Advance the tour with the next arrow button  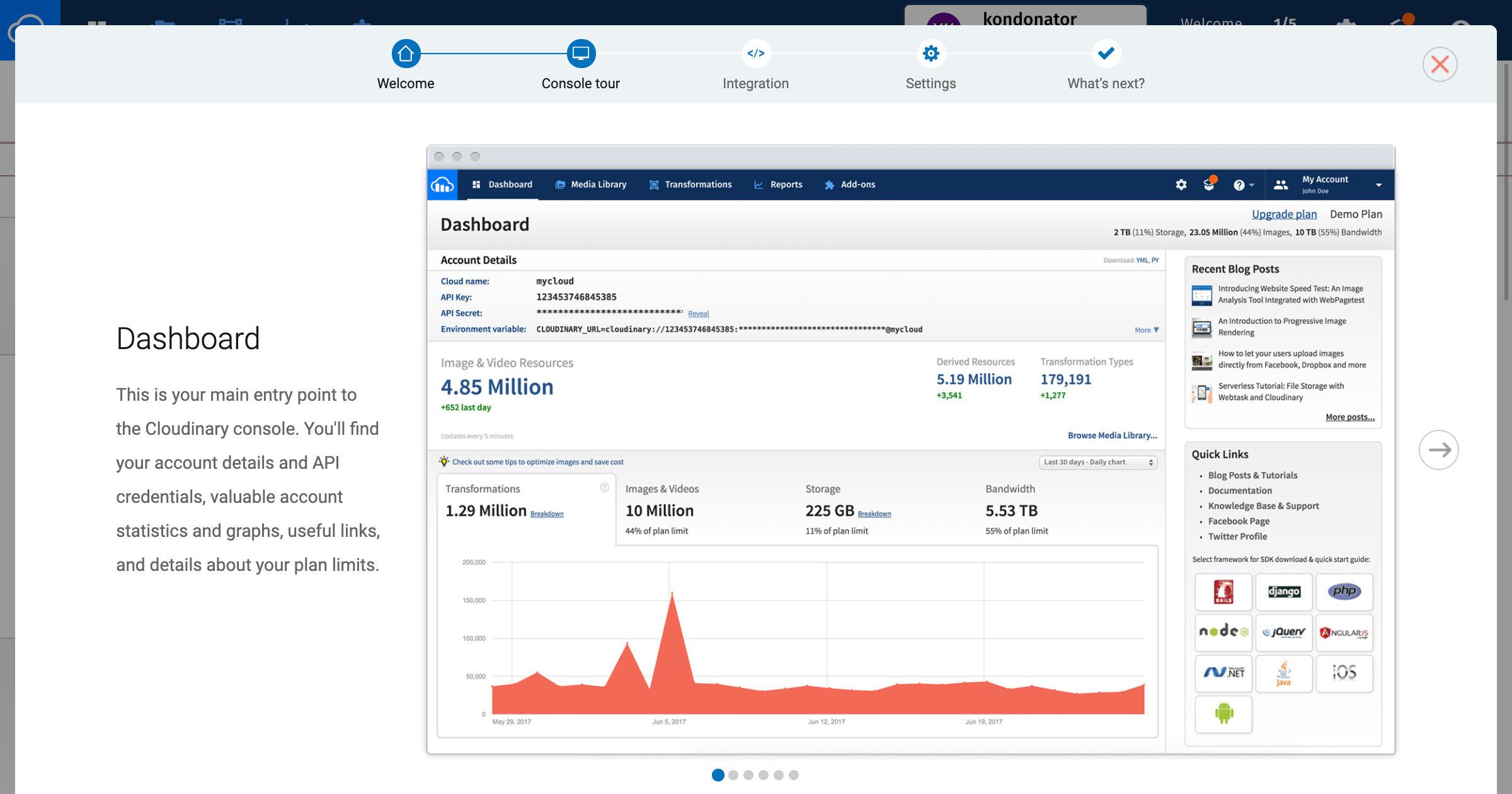(x=1439, y=450)
